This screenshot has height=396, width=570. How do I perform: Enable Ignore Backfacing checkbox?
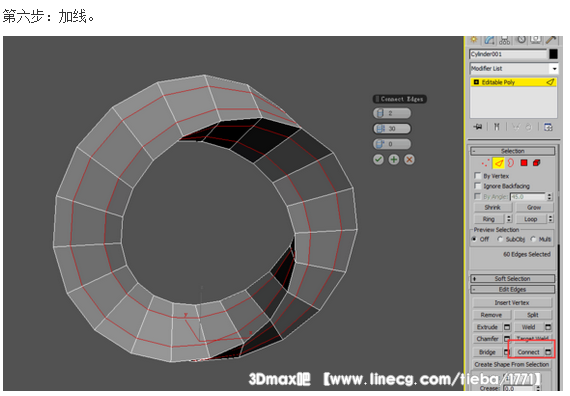point(478,186)
